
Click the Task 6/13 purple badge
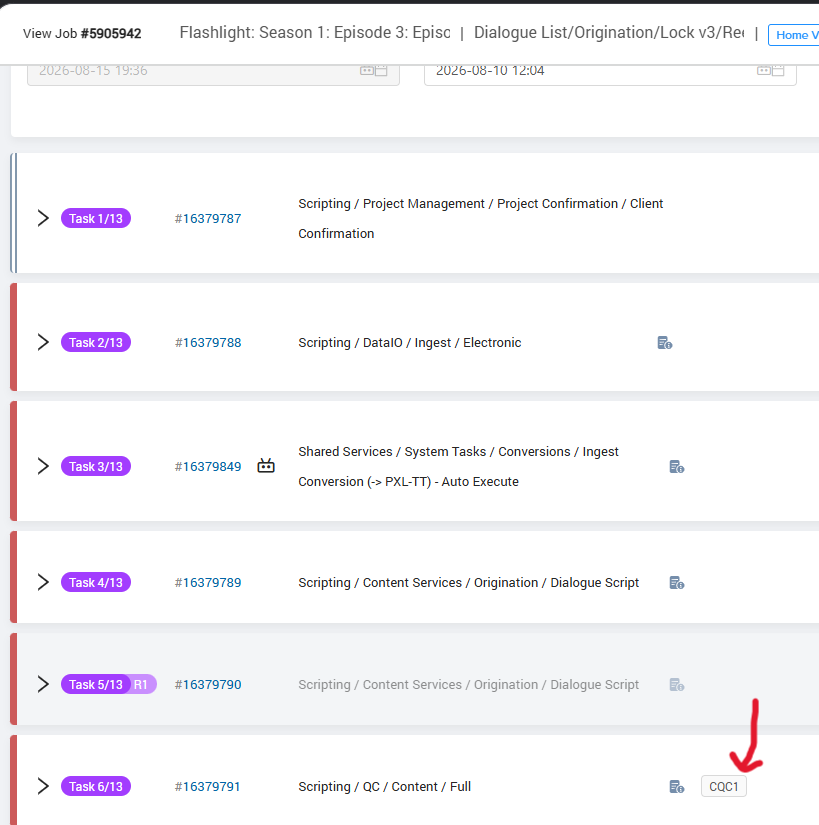[96, 787]
